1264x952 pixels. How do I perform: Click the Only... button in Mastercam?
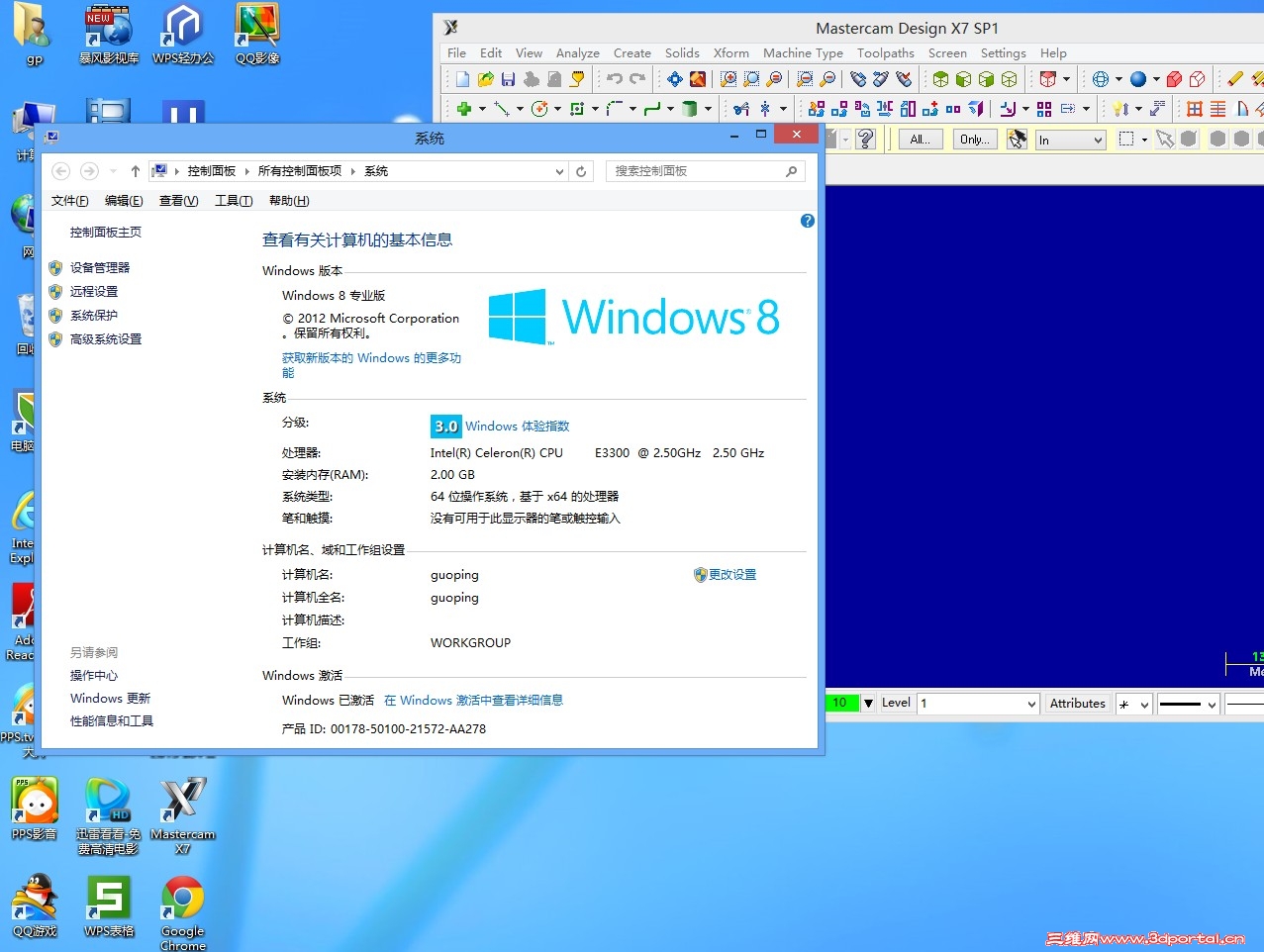point(975,140)
